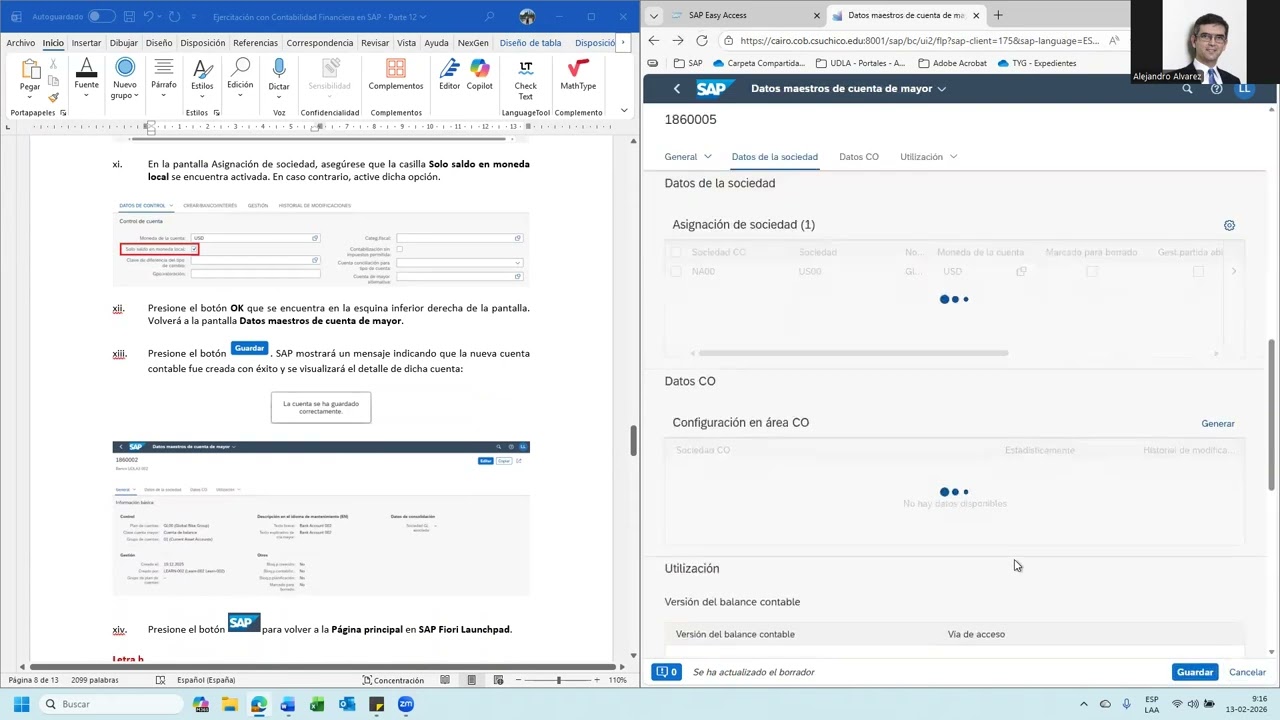Click the Generar link in Configuración en área CO

[1218, 423]
